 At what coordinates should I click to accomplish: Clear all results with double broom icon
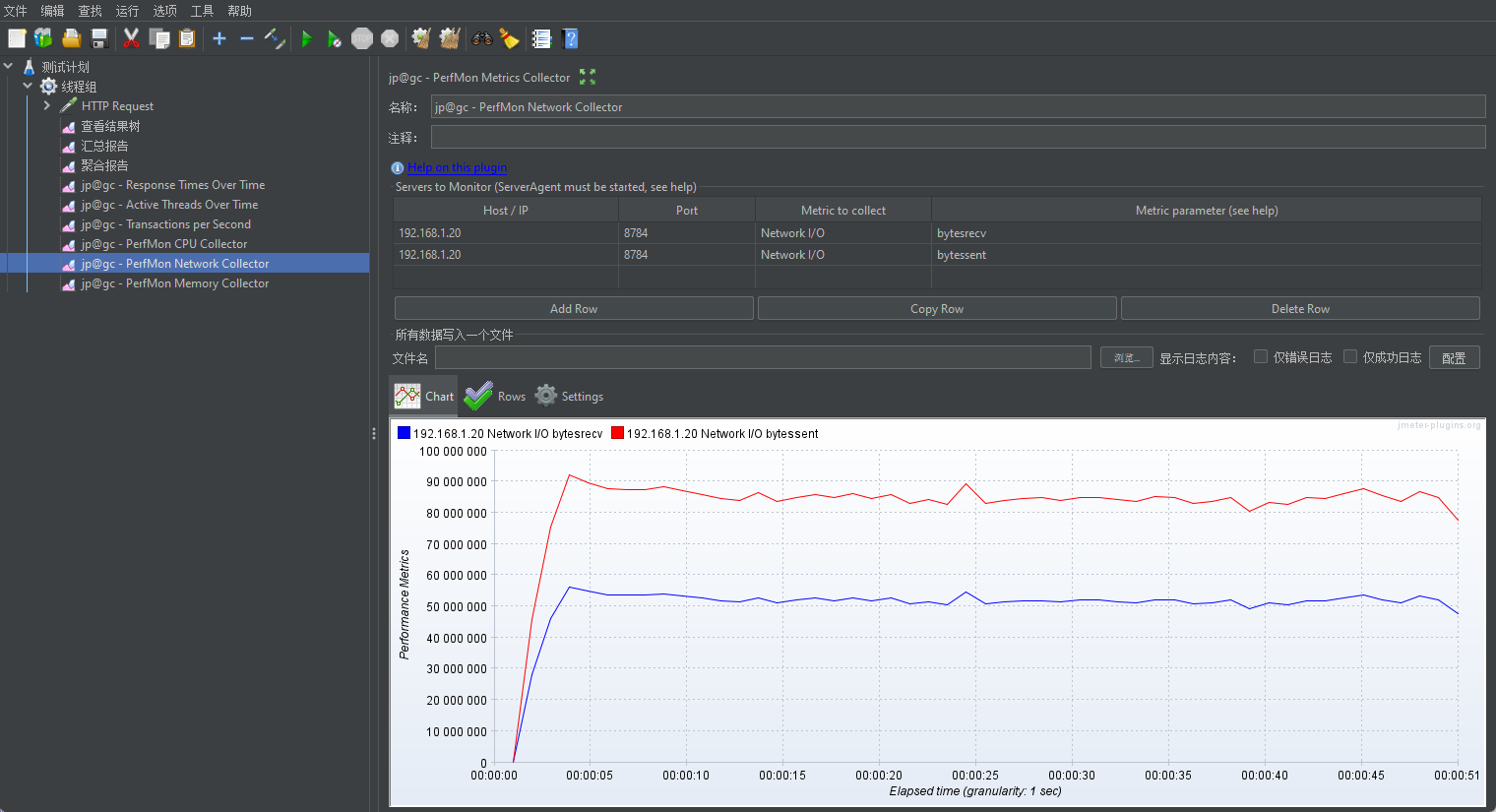point(450,38)
